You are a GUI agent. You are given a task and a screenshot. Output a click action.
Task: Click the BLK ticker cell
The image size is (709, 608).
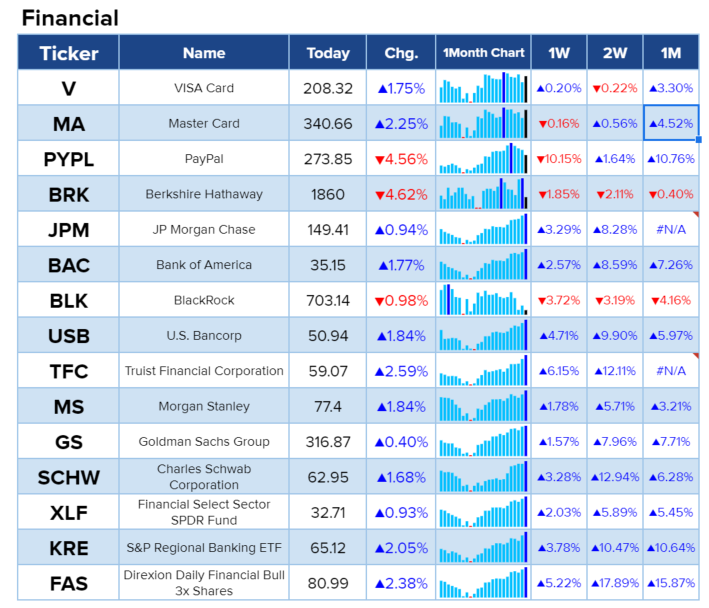click(68, 300)
